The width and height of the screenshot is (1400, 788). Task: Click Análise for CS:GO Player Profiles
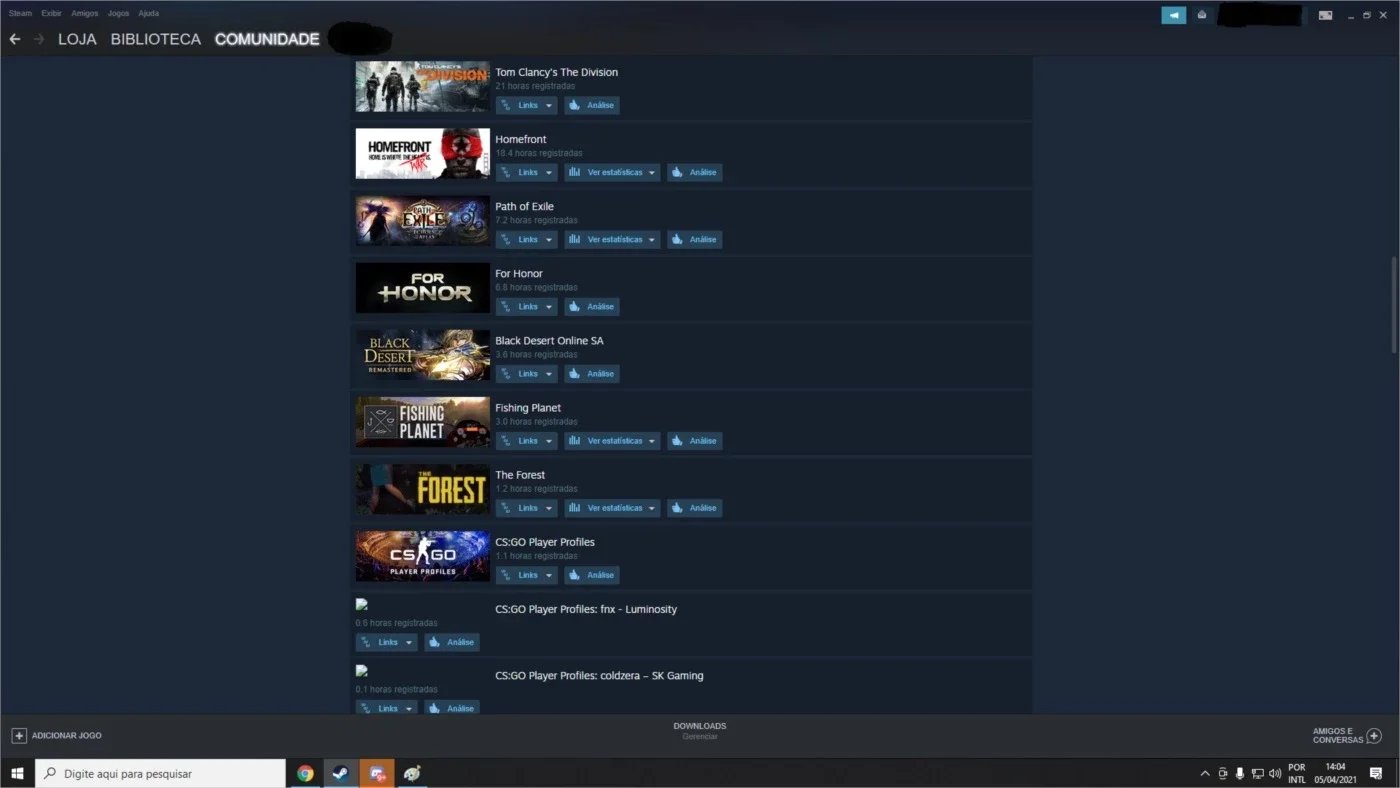click(592, 574)
